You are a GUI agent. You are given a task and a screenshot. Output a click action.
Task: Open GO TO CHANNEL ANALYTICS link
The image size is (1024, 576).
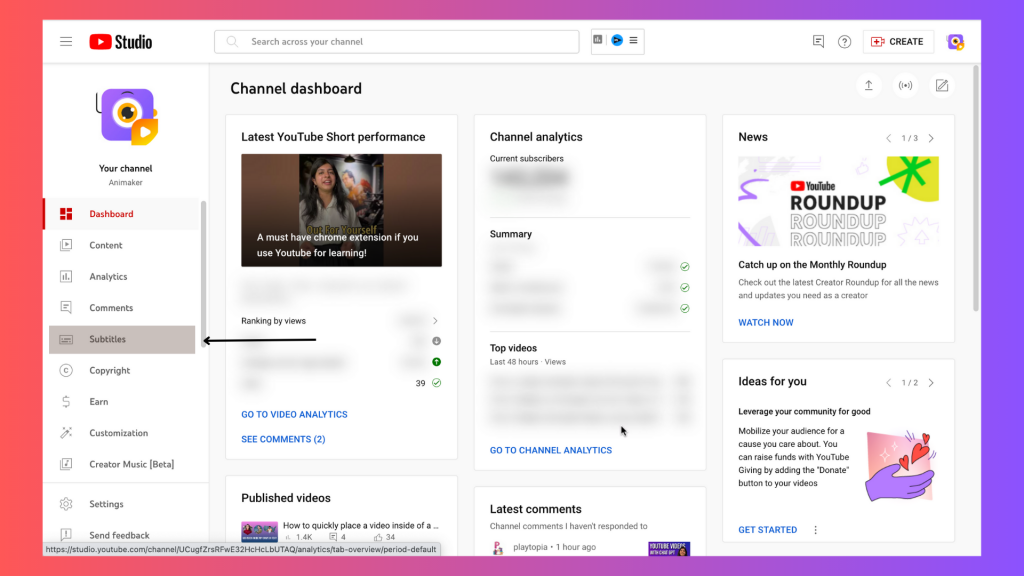tap(550, 450)
